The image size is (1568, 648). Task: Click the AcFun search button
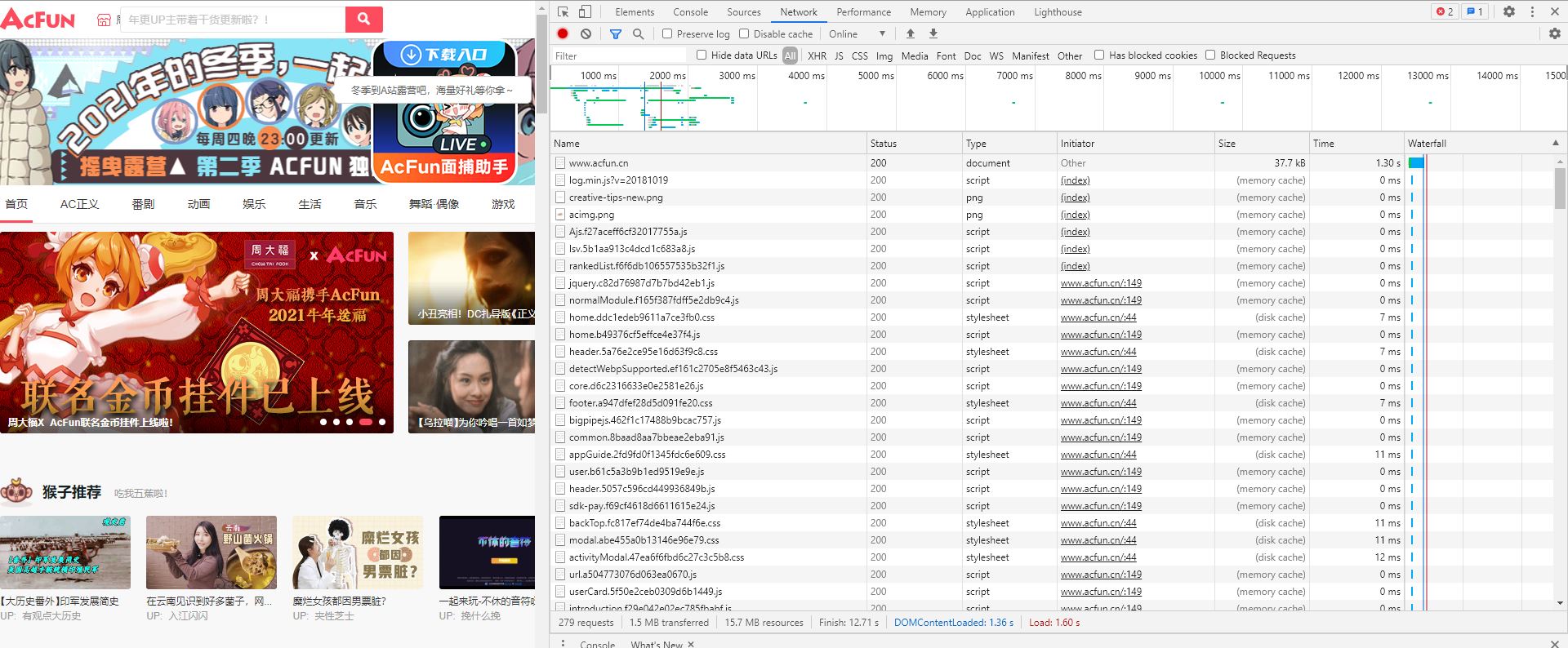pos(364,19)
